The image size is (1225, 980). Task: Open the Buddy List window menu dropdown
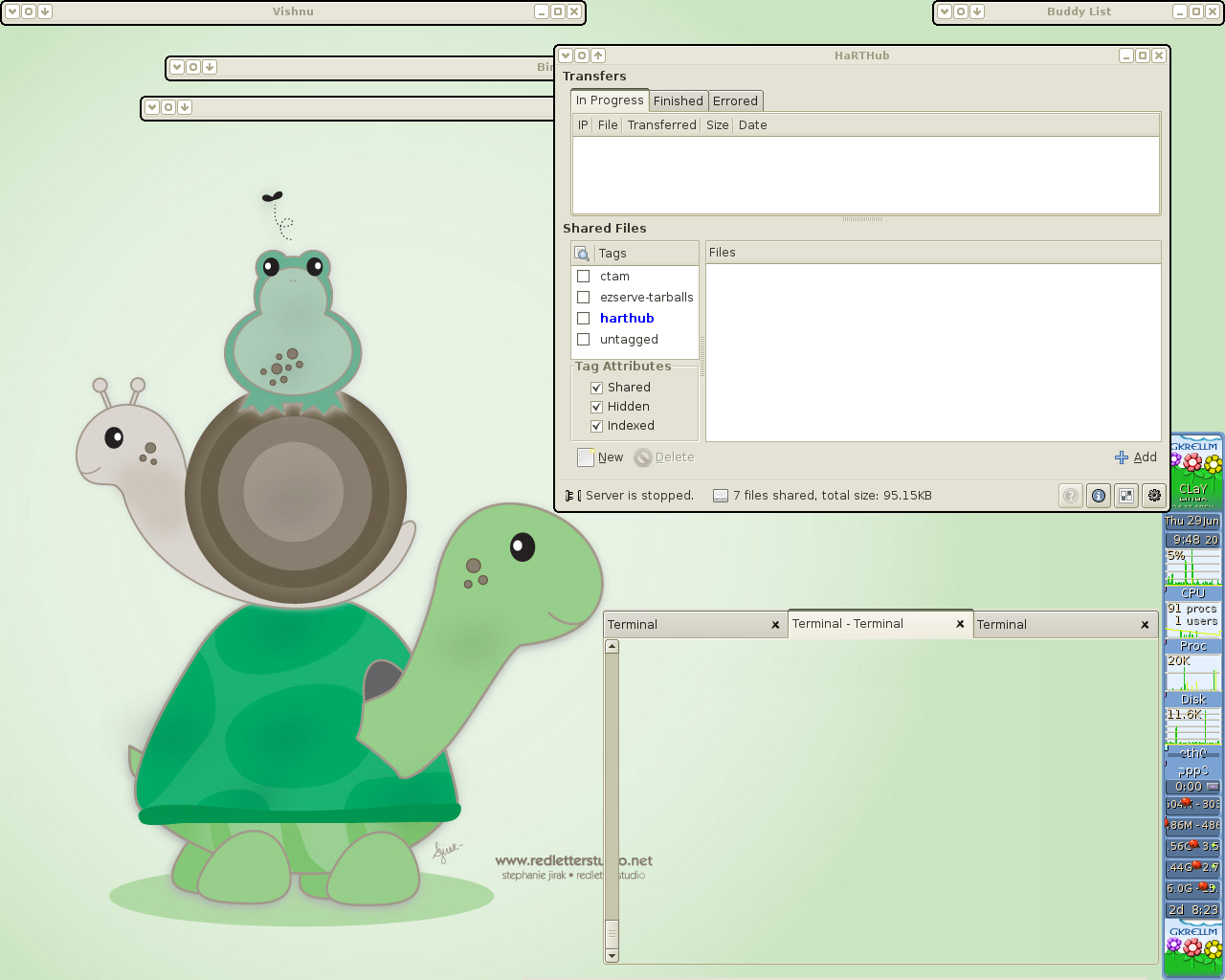(x=945, y=11)
